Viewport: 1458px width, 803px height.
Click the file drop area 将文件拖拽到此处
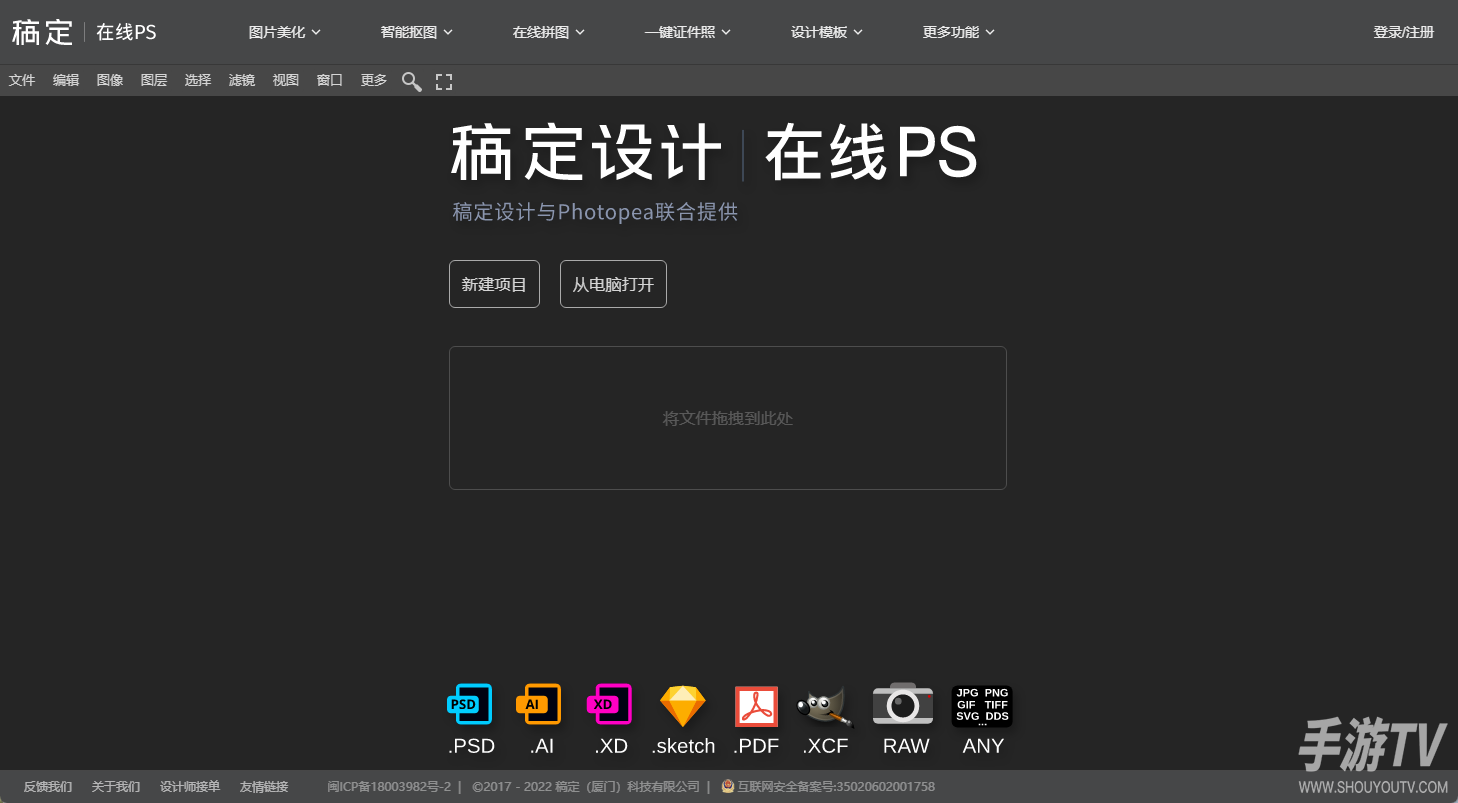click(x=728, y=418)
